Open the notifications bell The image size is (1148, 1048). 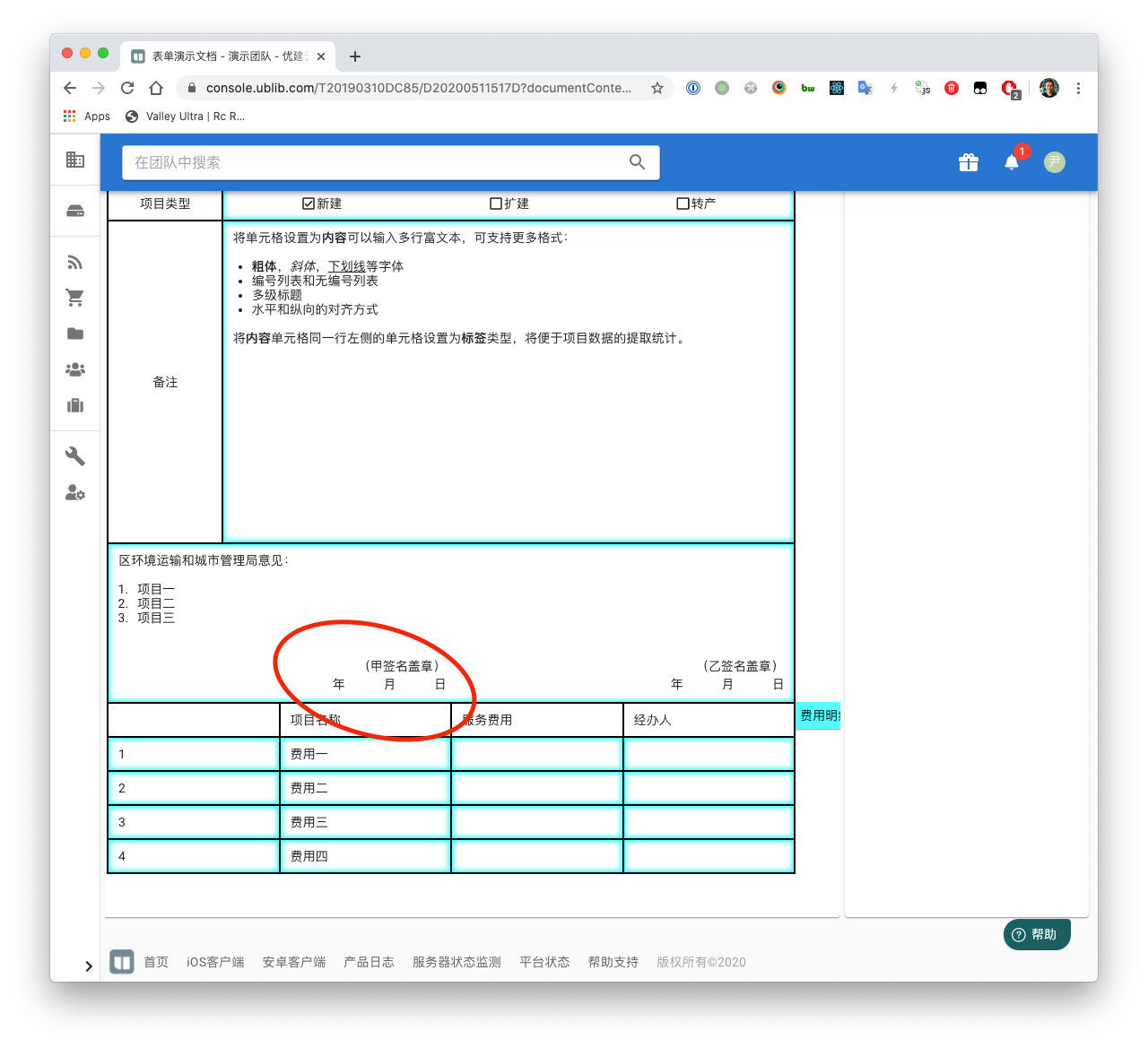(1012, 162)
